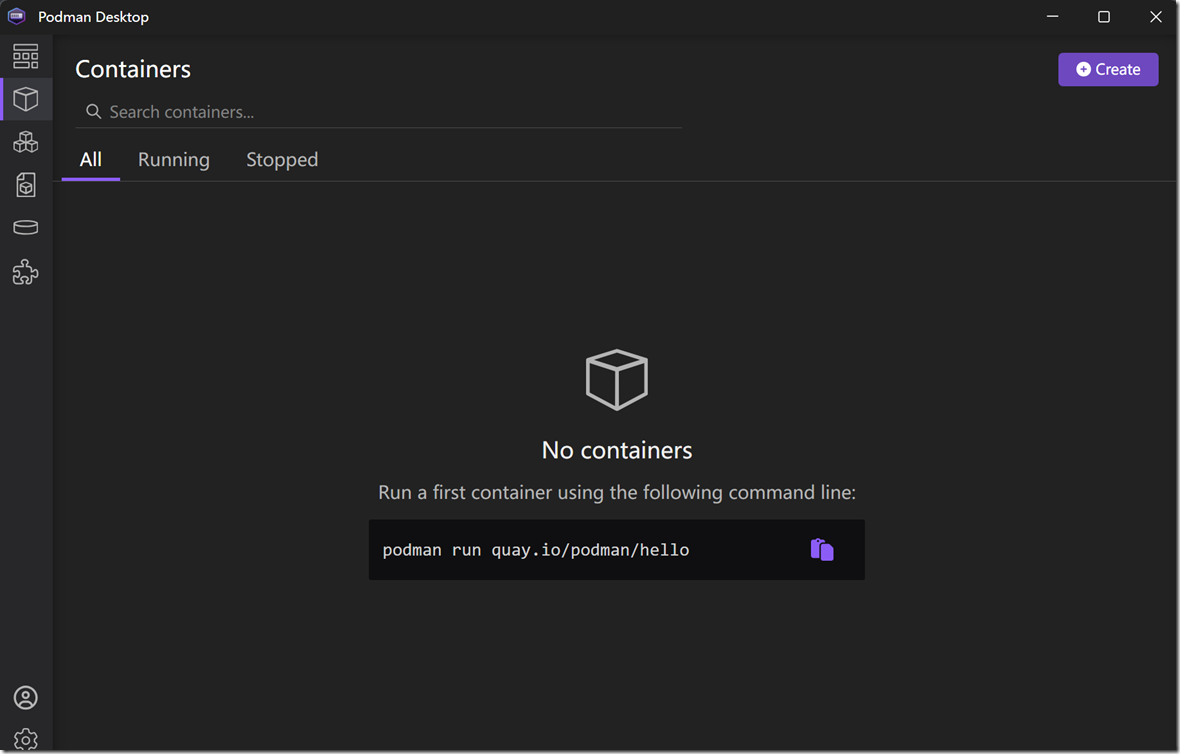Open the Dashboard view in sidebar
Screen dimensions: 1180x754
point(26,56)
